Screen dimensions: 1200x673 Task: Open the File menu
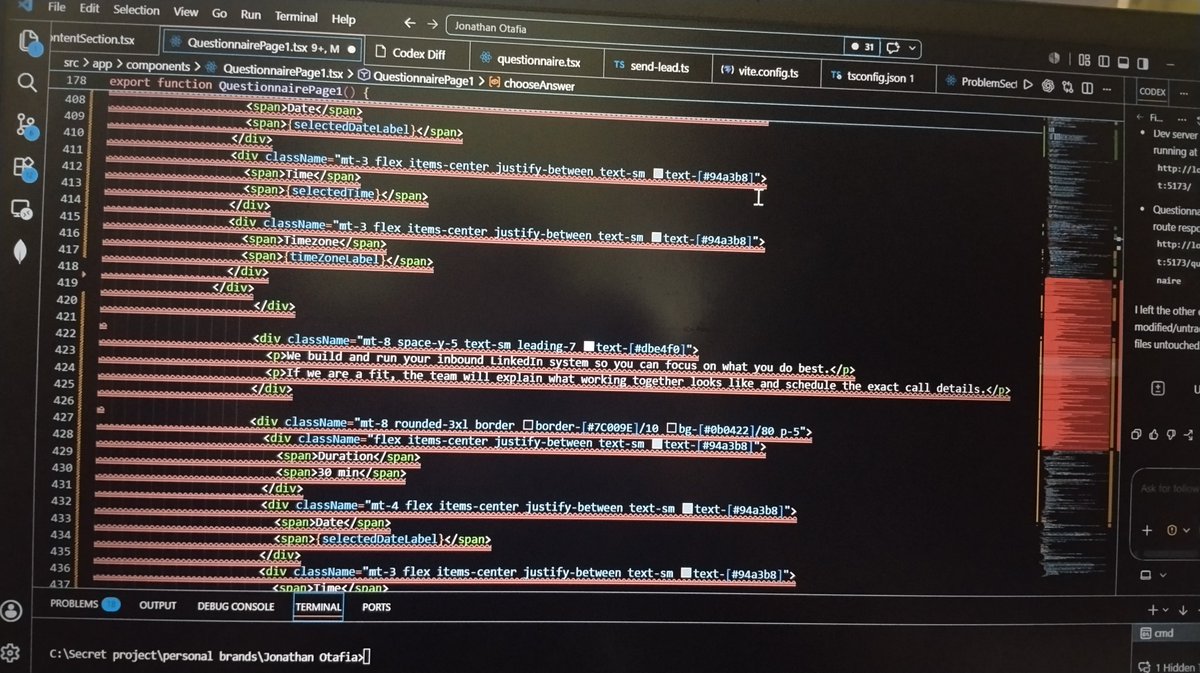pyautogui.click(x=56, y=7)
